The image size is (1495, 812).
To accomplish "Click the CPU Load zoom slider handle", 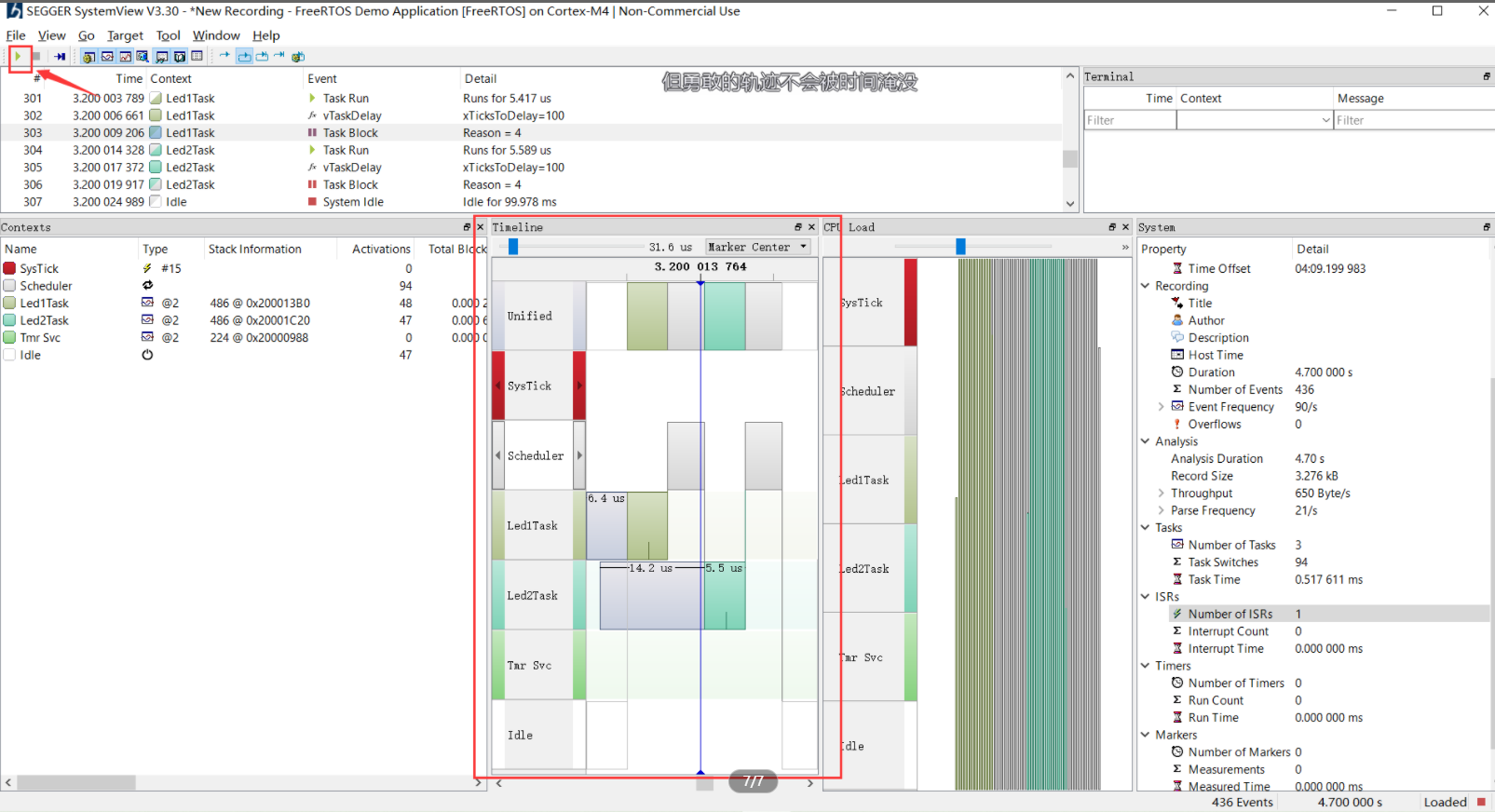I will [x=960, y=247].
